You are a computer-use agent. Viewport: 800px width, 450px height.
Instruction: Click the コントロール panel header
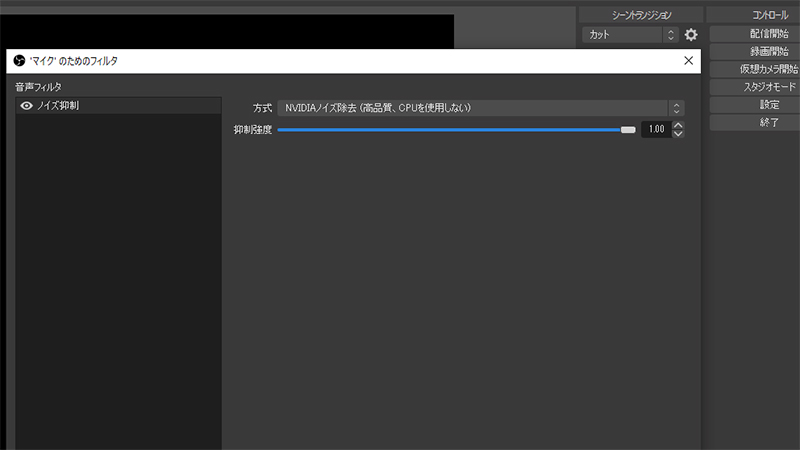click(753, 15)
